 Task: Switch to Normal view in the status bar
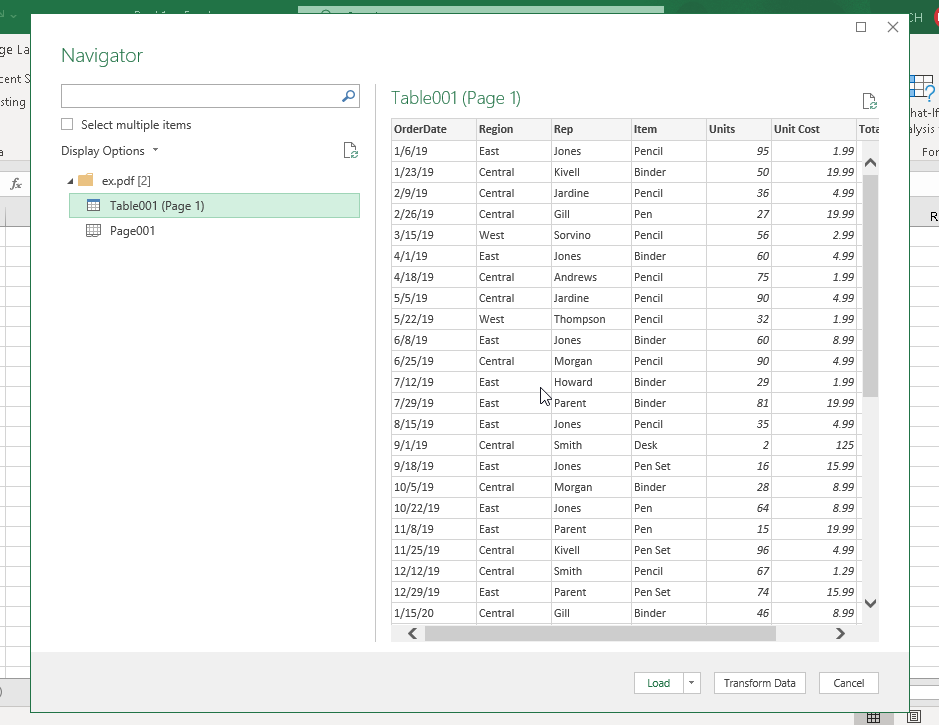click(875, 718)
